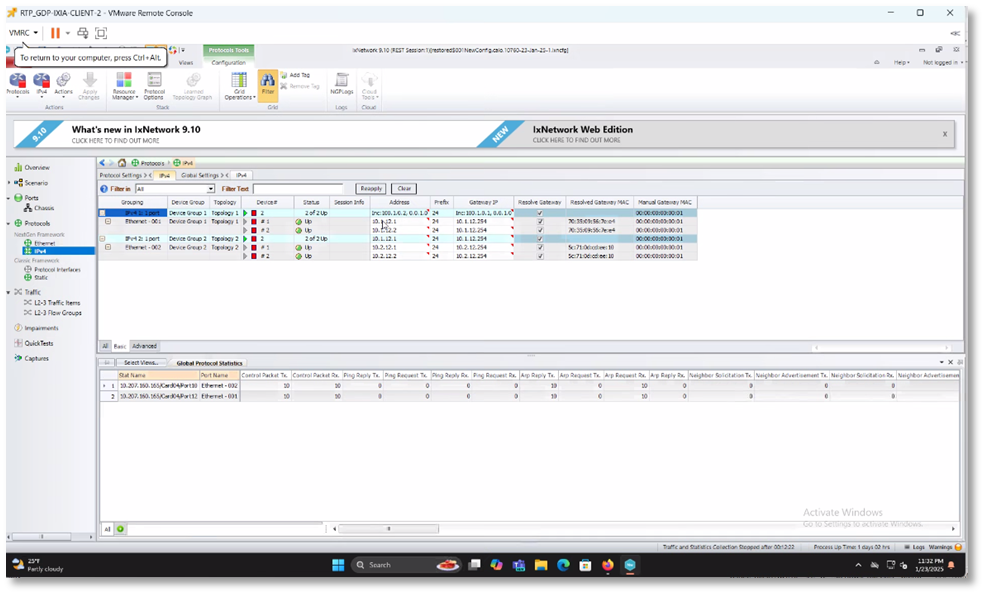Screen dimensions: 985x595
Task: Collapse the Ethernet - 002 row
Action: click(108, 248)
